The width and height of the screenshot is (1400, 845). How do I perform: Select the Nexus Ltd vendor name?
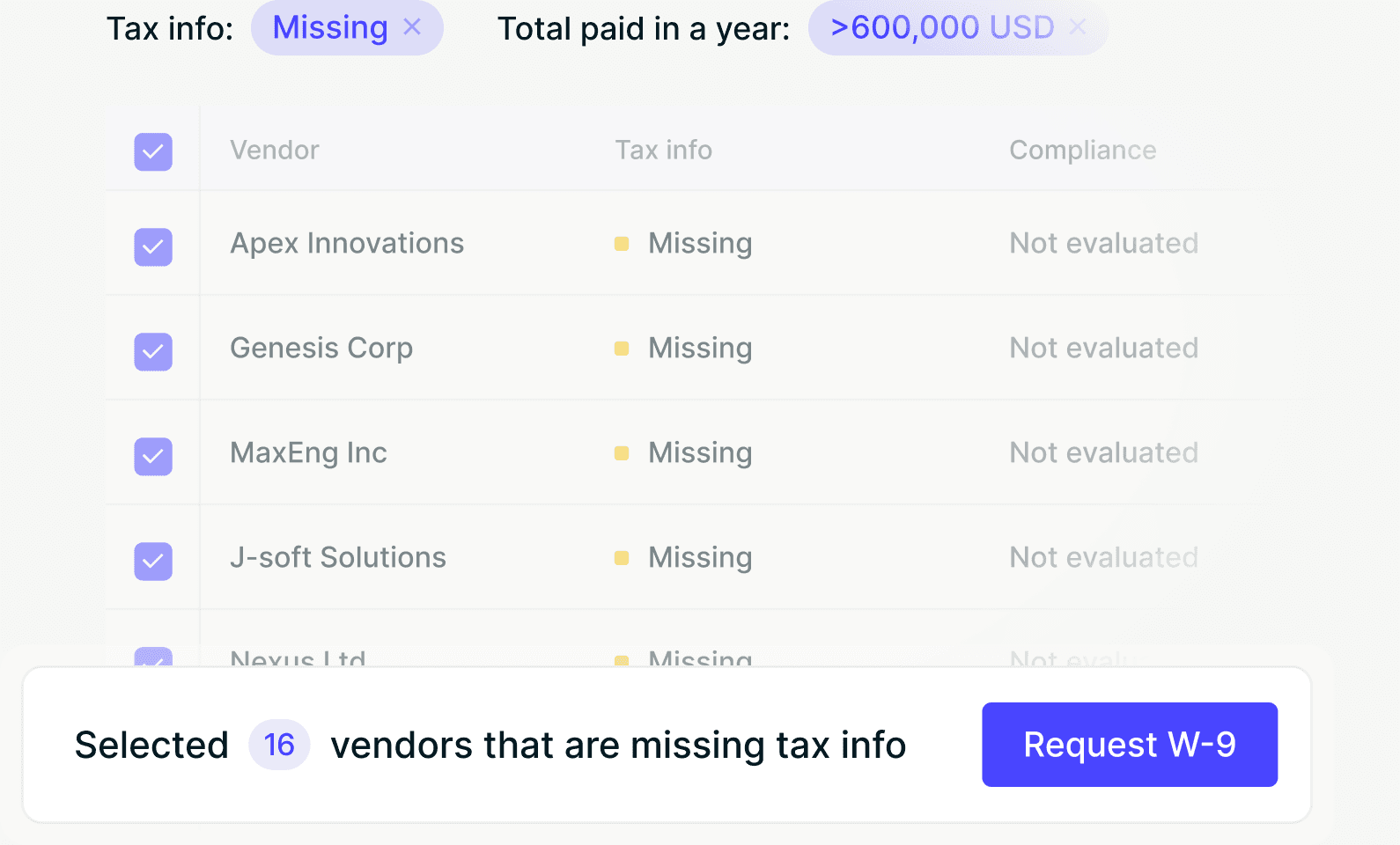[x=297, y=658]
